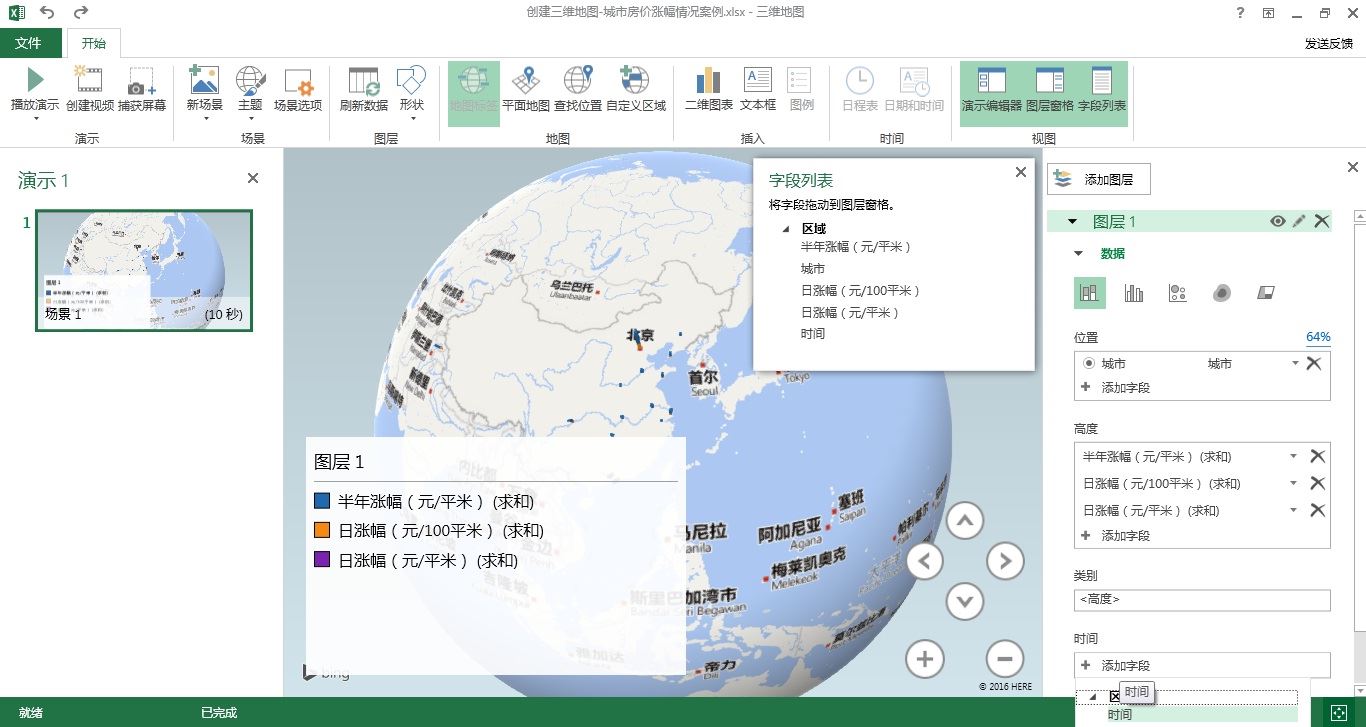
Task: Choose the region chart type
Action: (1266, 293)
